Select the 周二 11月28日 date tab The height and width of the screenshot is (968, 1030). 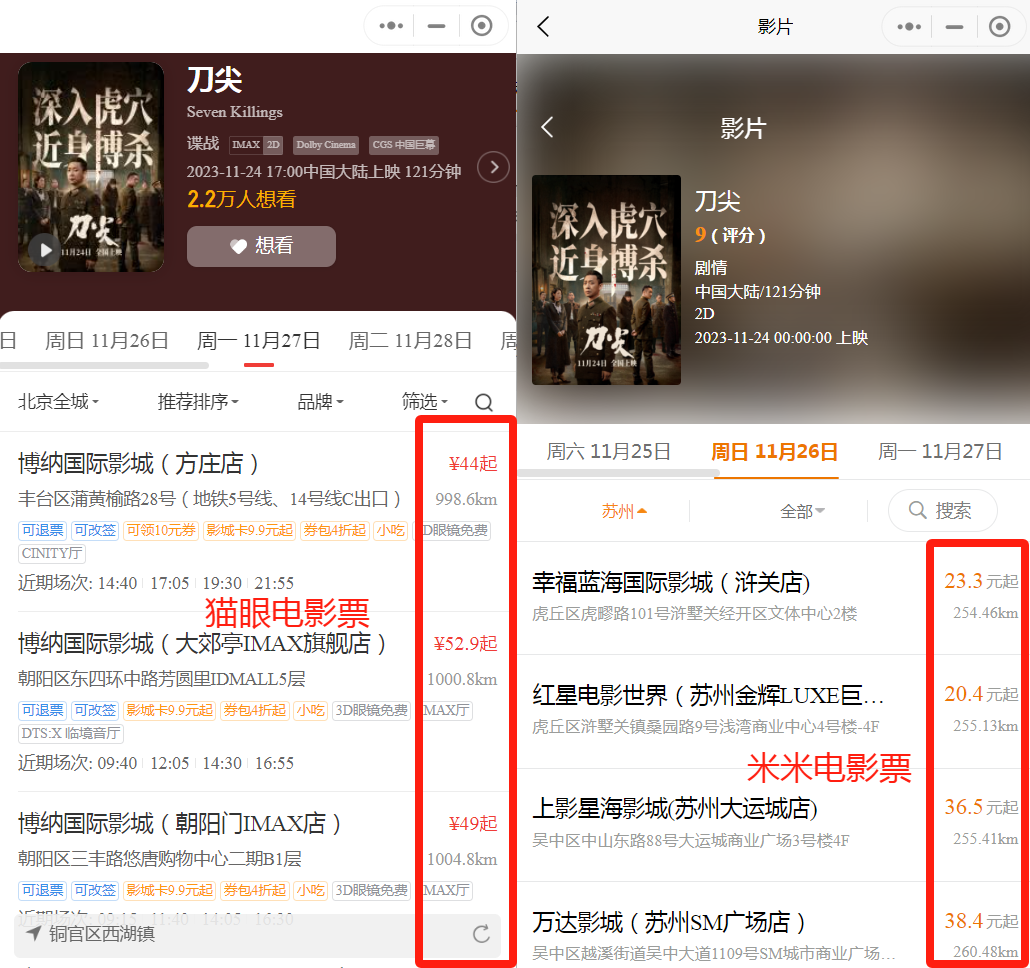click(410, 341)
